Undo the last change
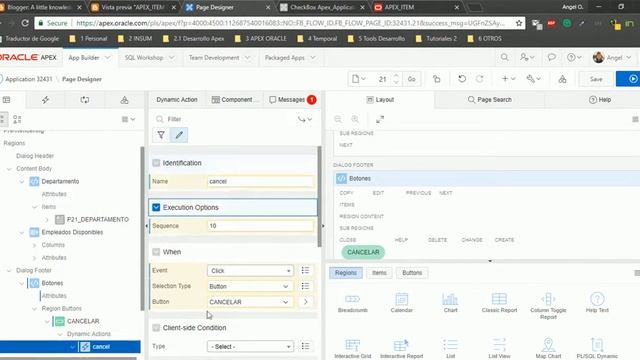This screenshot has width=640, height=360. pyautogui.click(x=462, y=79)
